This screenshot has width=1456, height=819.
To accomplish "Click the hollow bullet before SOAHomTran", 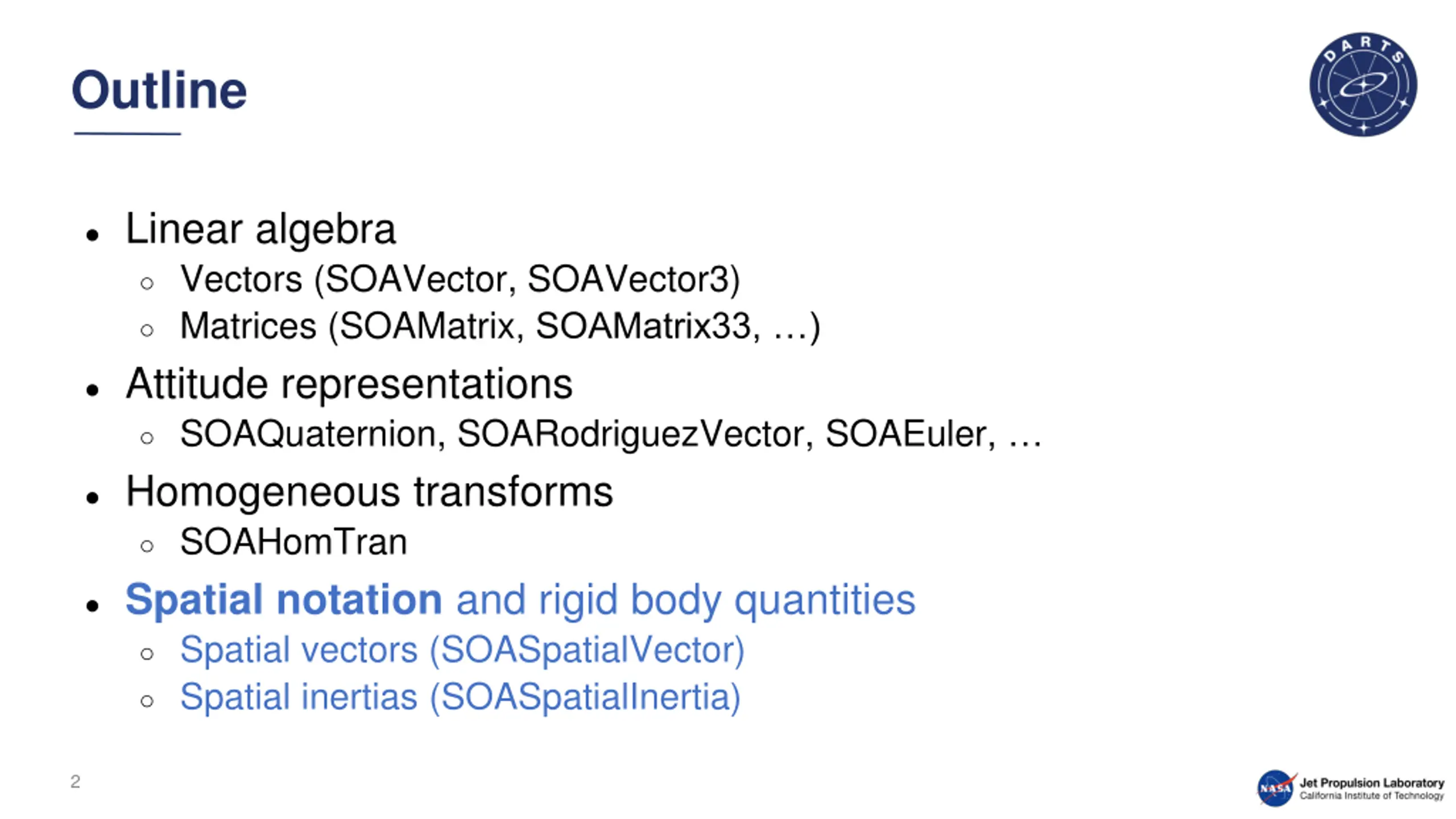I will point(147,547).
